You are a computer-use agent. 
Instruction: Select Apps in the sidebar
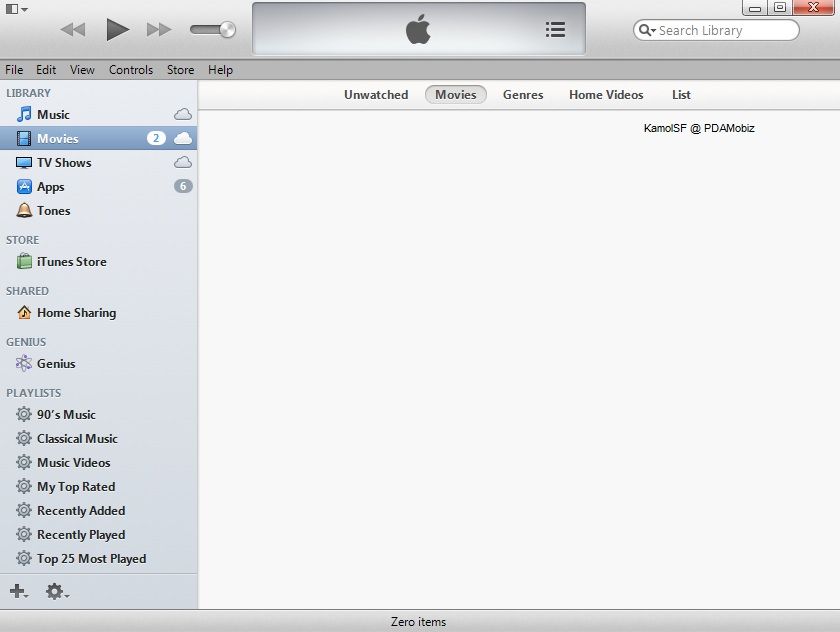[x=99, y=186]
